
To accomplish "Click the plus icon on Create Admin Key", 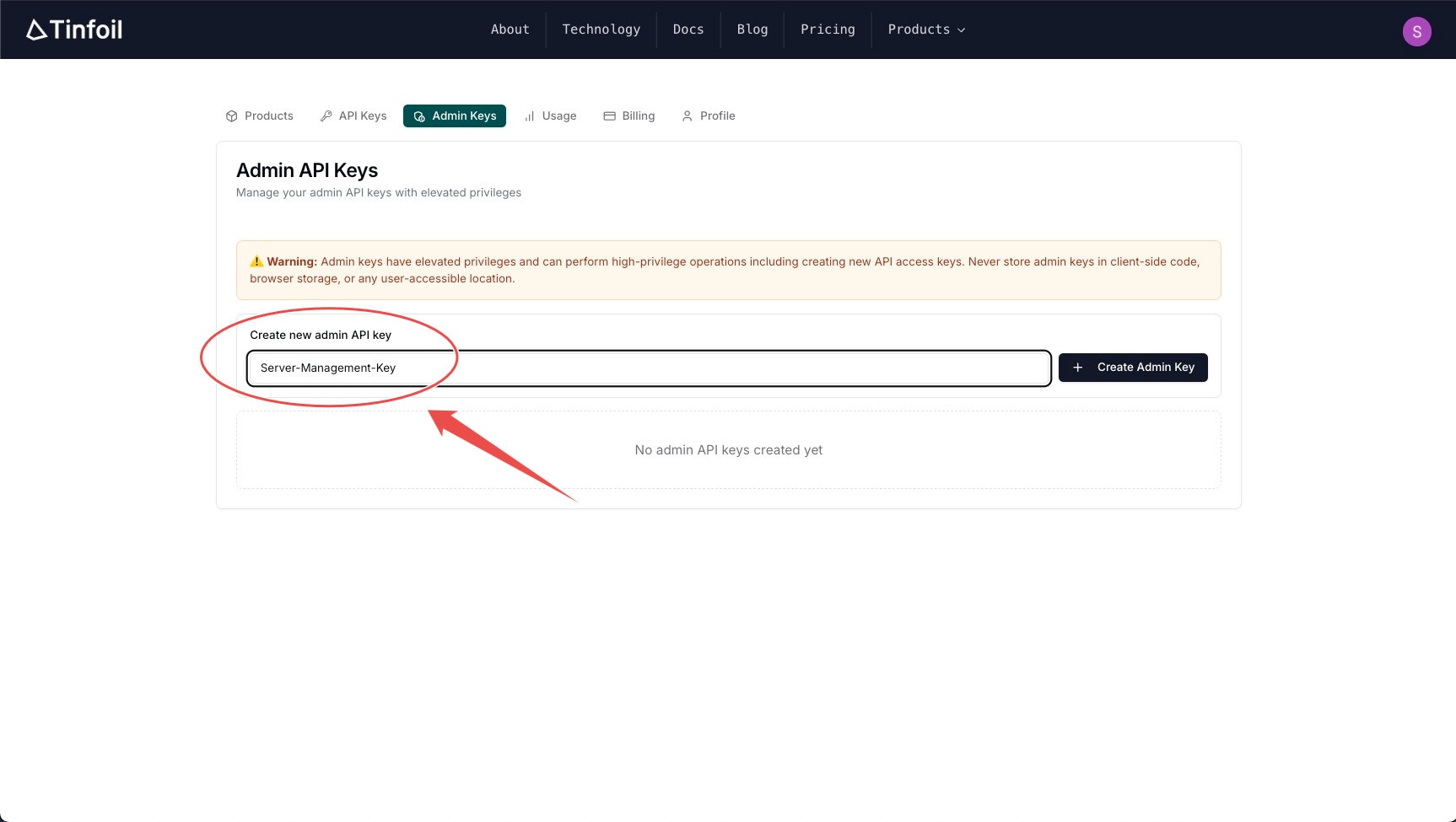I will (1077, 368).
